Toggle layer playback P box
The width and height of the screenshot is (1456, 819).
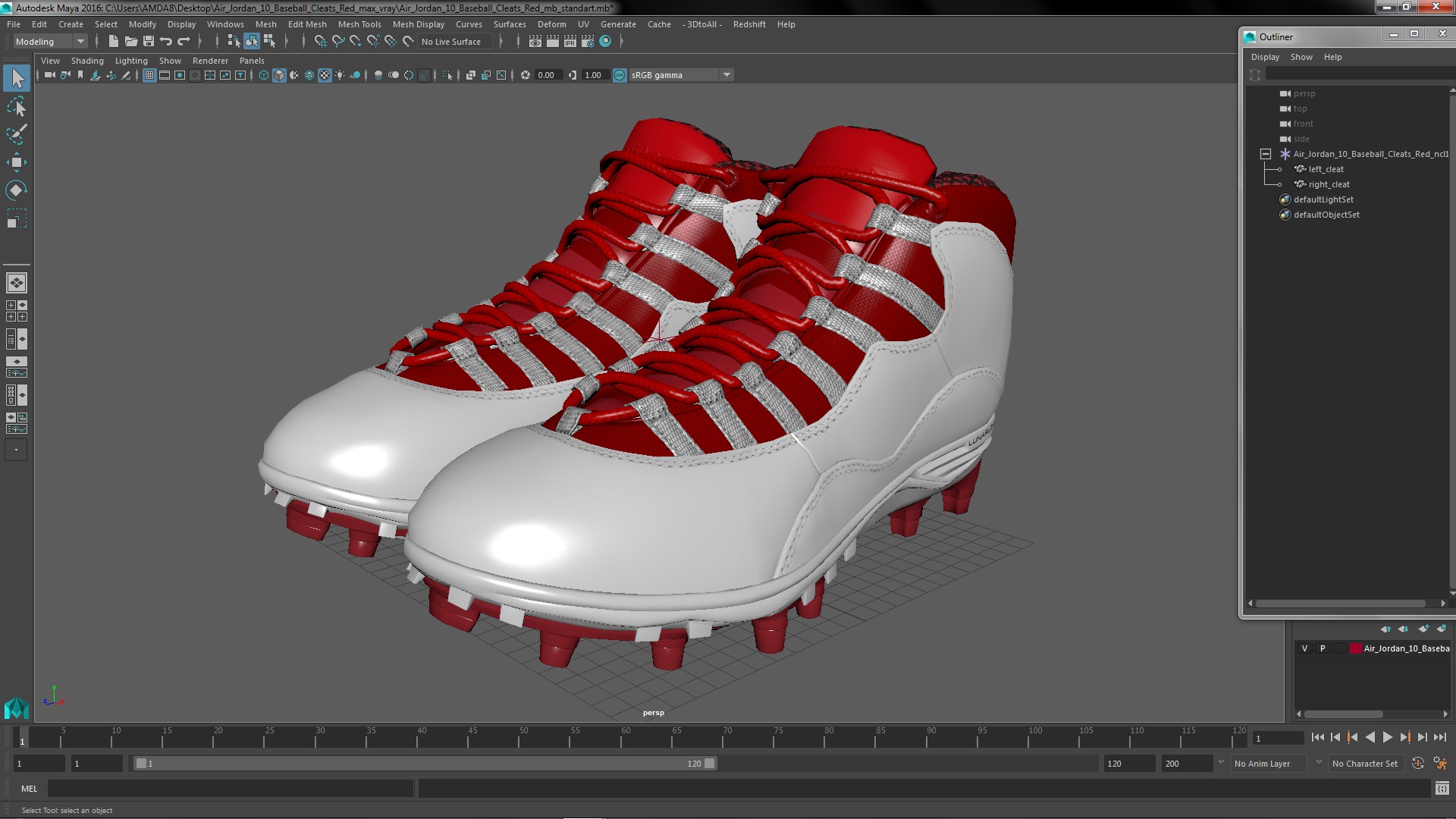1323,648
